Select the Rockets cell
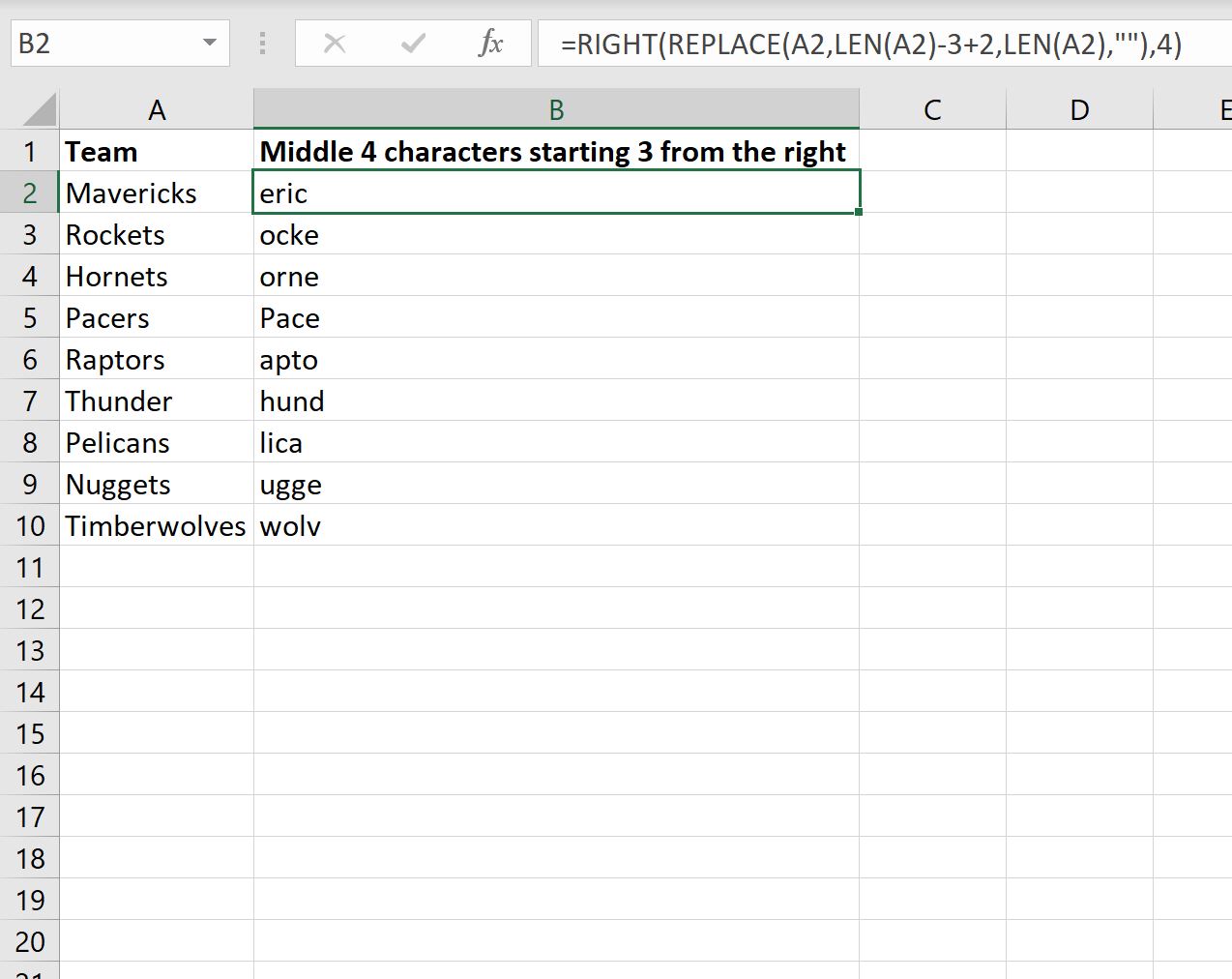This screenshot has width=1232, height=979. pos(157,234)
